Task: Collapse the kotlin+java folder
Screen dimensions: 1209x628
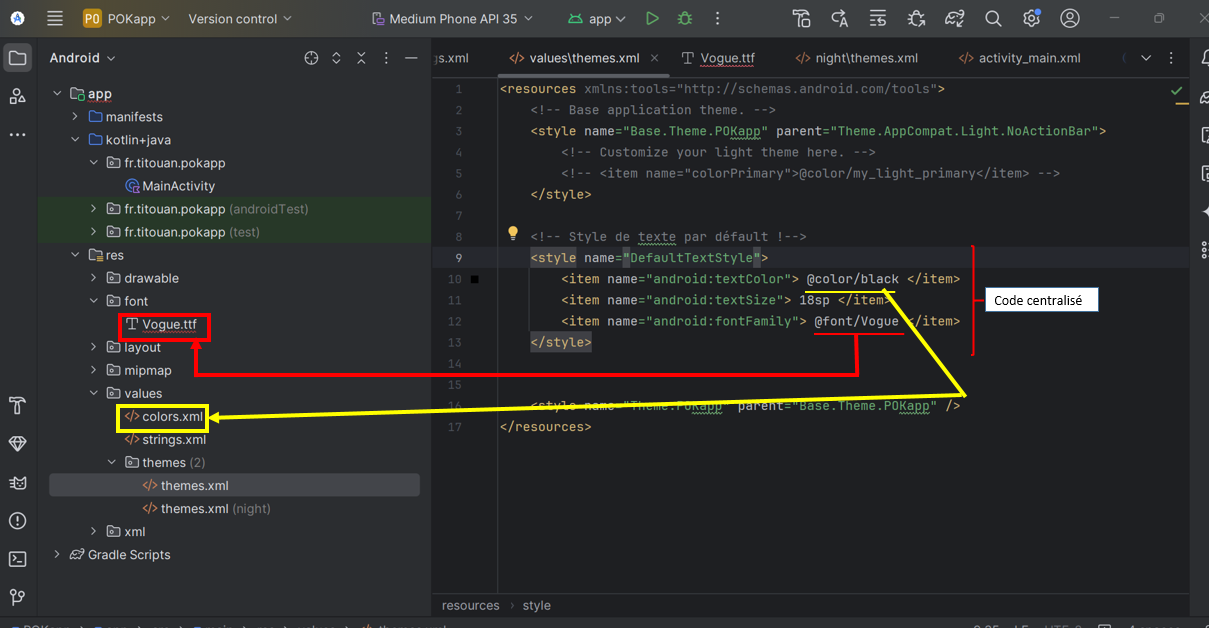Action: pyautogui.click(x=75, y=140)
